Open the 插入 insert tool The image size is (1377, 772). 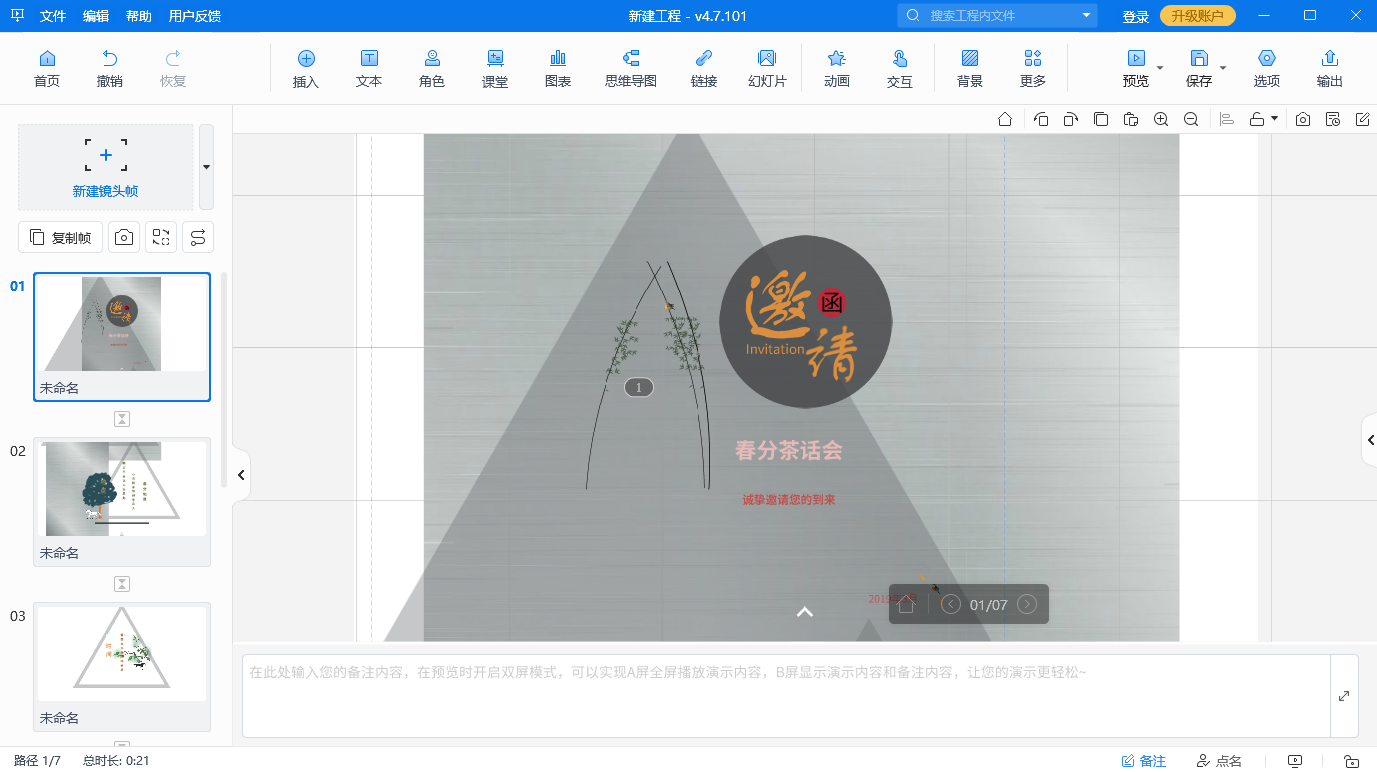pyautogui.click(x=306, y=68)
